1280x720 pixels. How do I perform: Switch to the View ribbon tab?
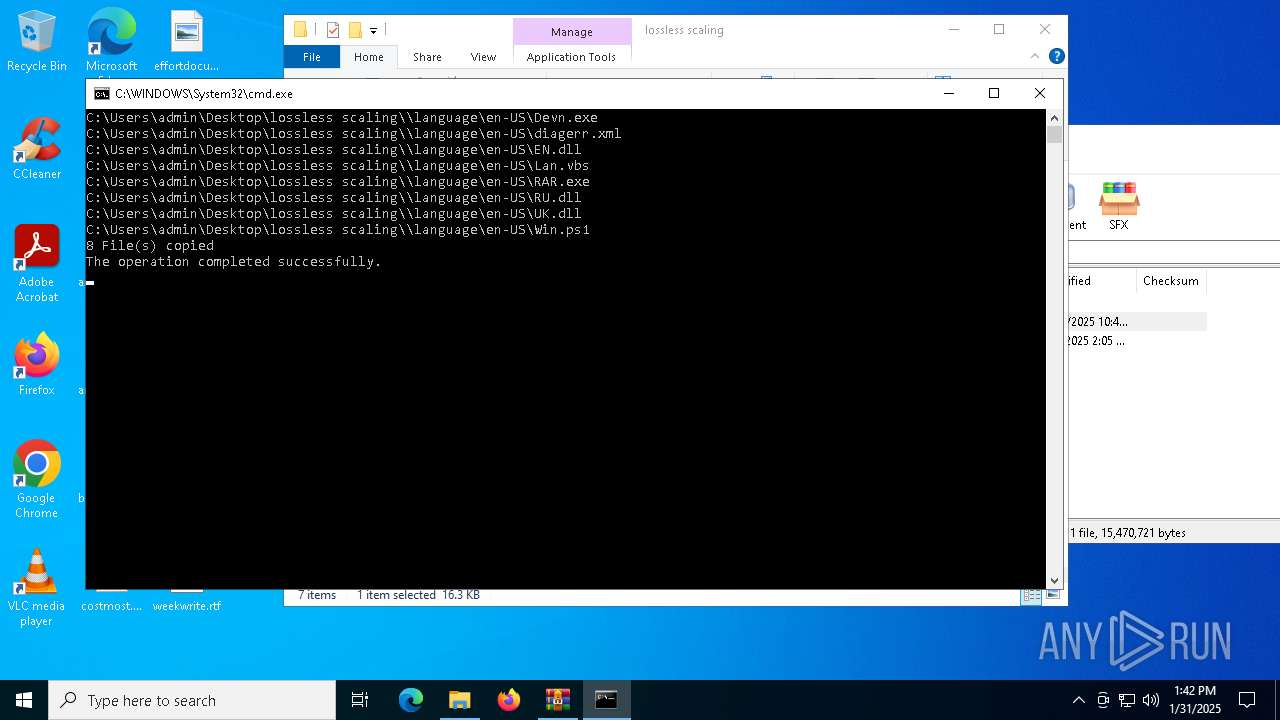(x=483, y=57)
